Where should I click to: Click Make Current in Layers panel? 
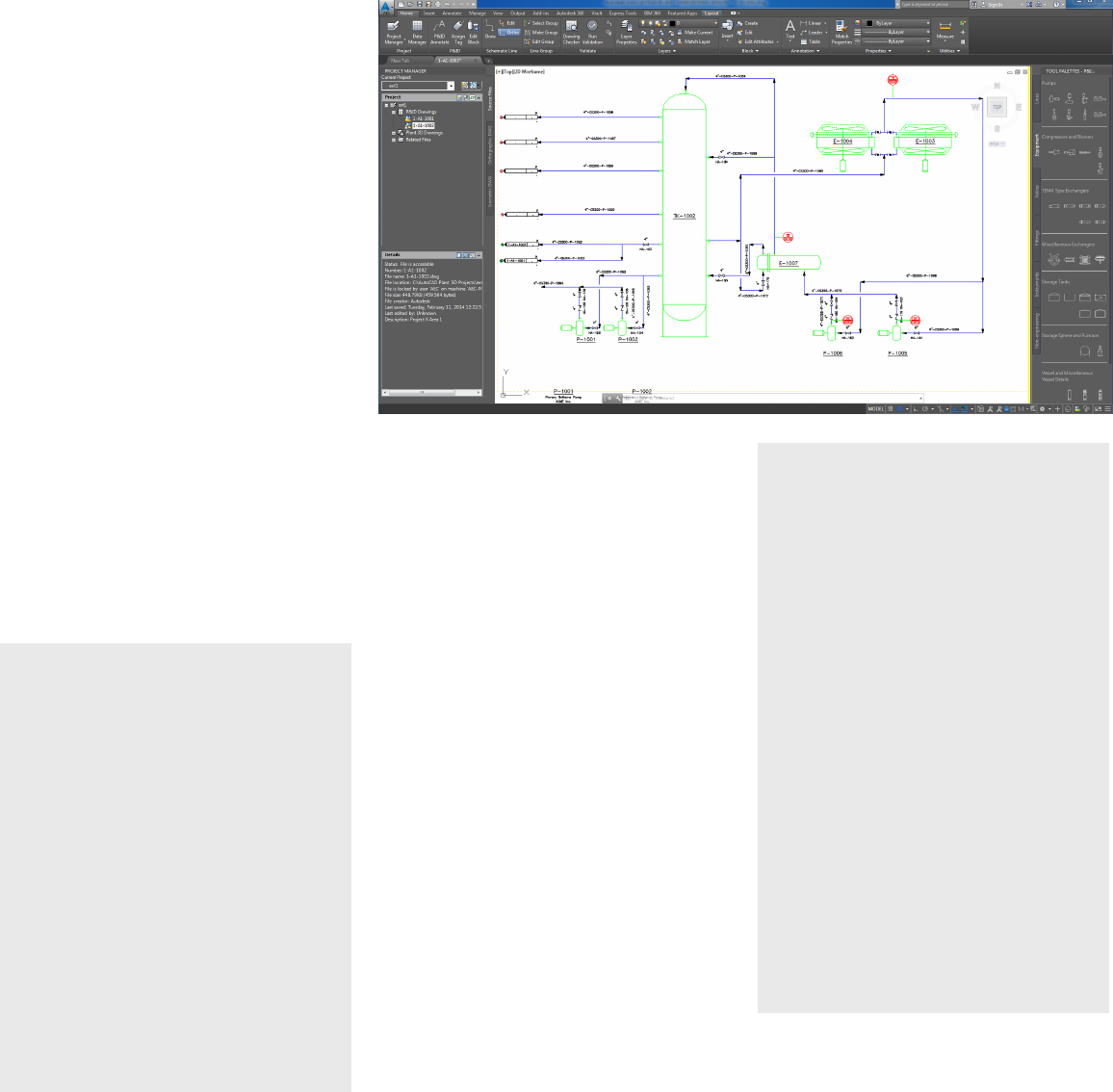point(694,33)
